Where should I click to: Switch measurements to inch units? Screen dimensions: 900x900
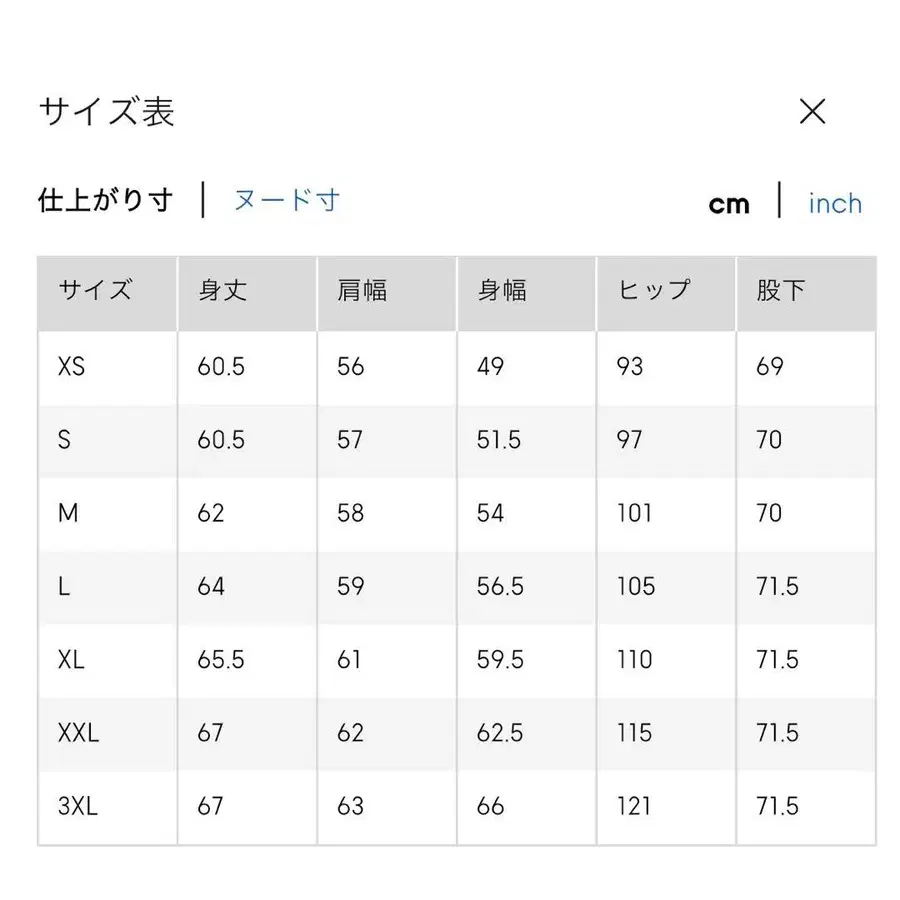tap(835, 203)
